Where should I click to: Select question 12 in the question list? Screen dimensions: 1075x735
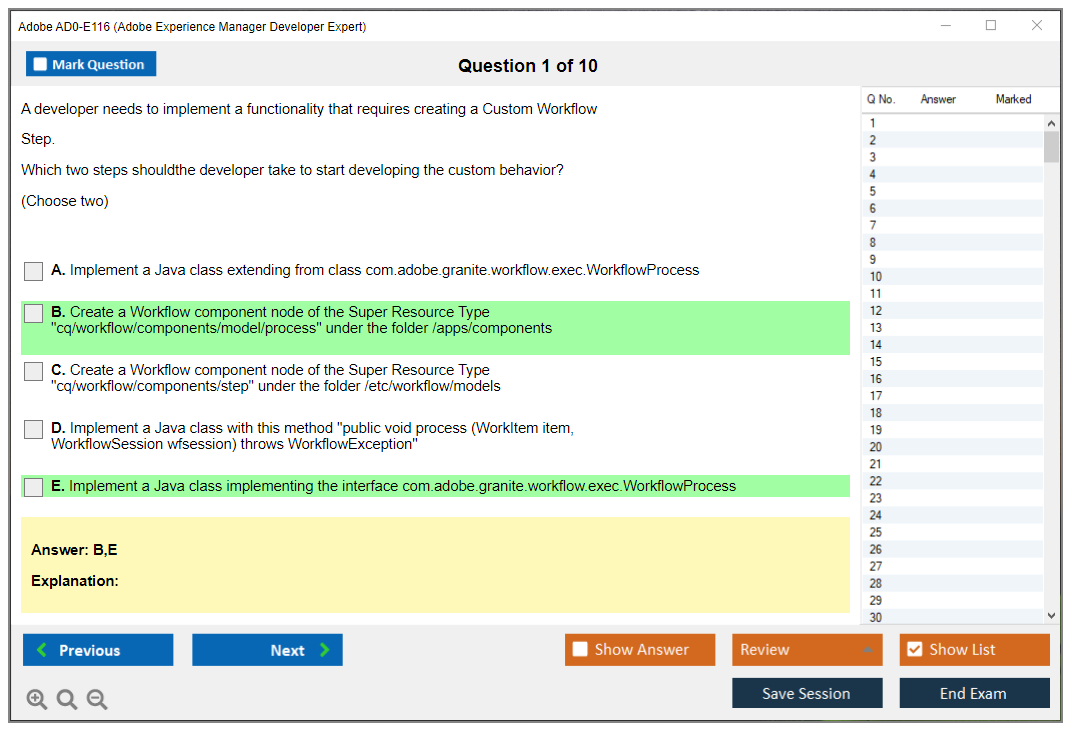876,311
